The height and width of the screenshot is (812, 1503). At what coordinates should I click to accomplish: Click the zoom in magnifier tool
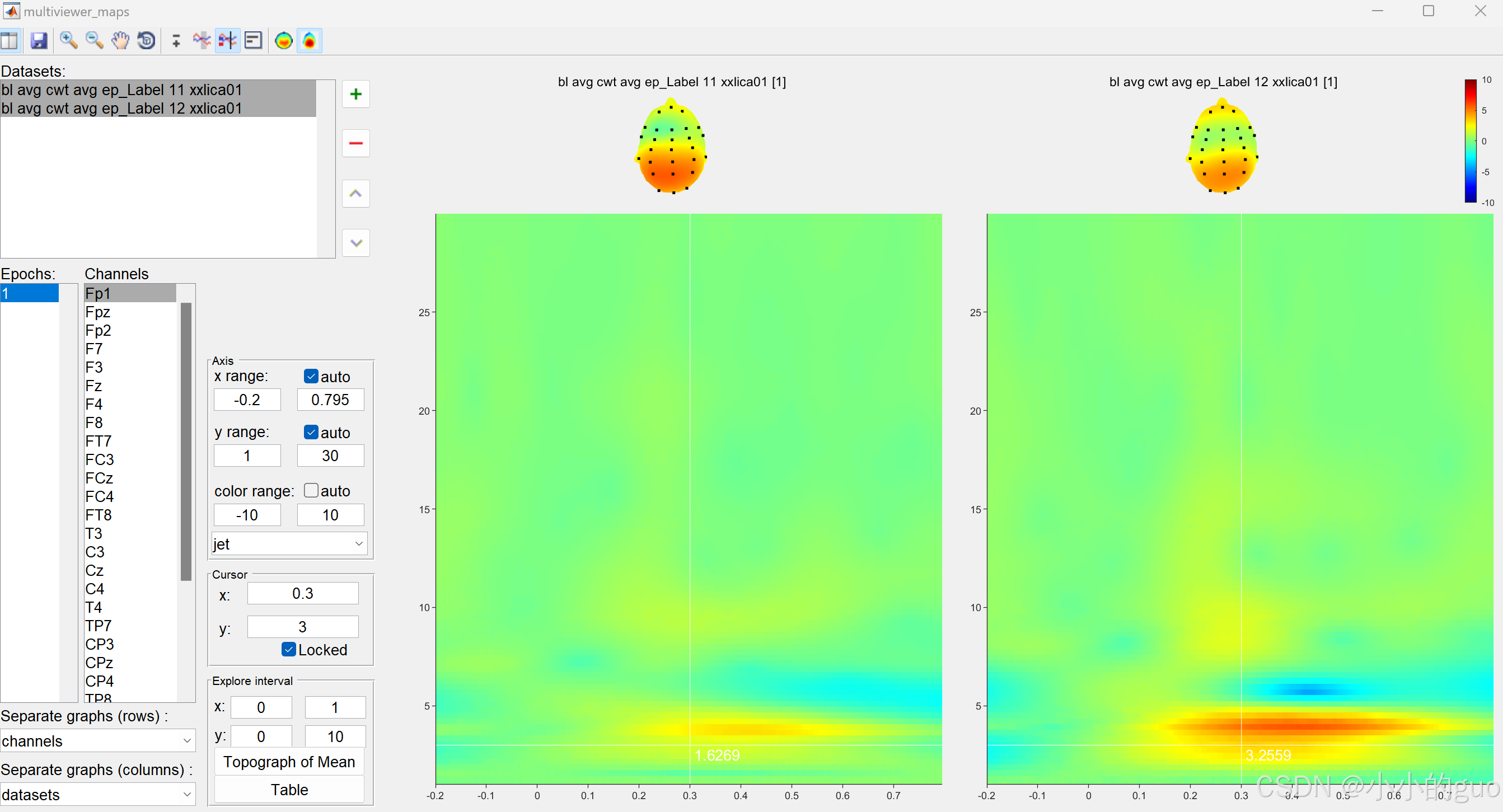click(x=67, y=40)
